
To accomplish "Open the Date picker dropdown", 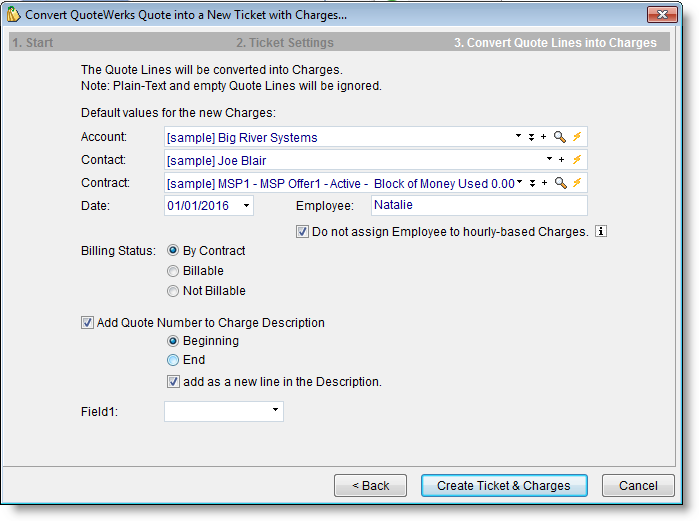I will [246, 206].
